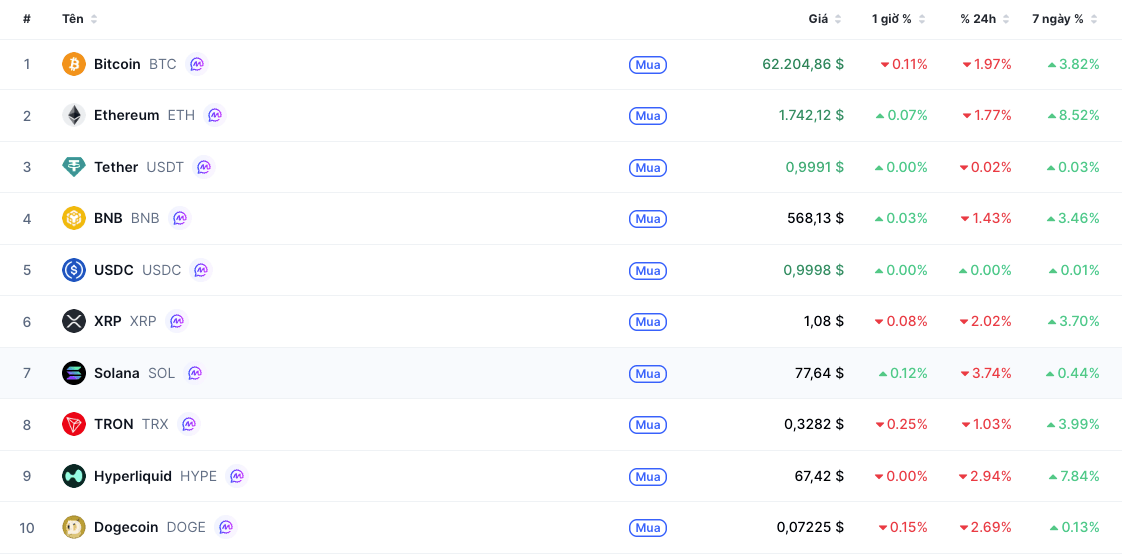Image resolution: width=1122 pixels, height=556 pixels.
Task: Click the Bitcoin price 62.204,86 $
Action: (x=803, y=64)
